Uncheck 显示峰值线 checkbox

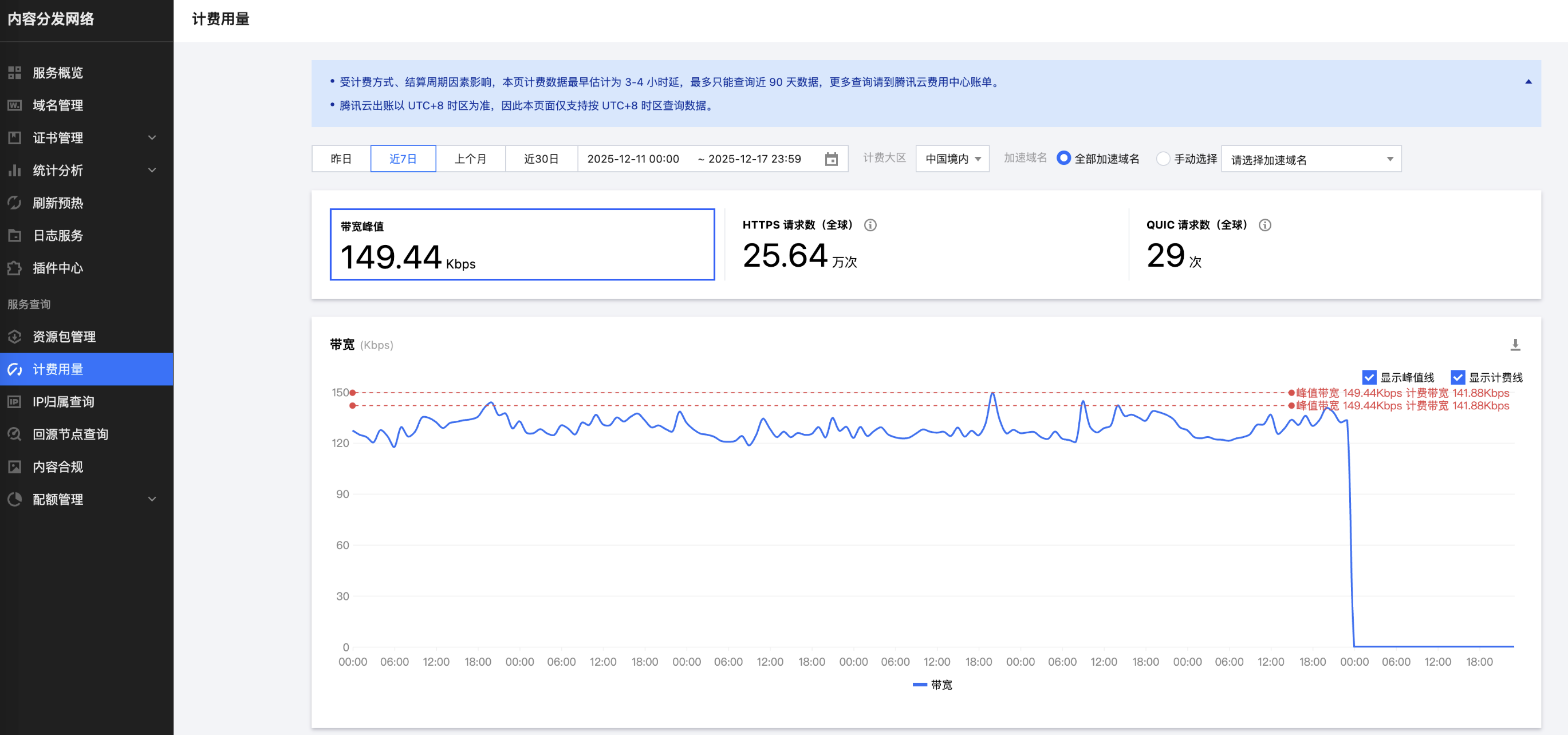pos(1369,377)
